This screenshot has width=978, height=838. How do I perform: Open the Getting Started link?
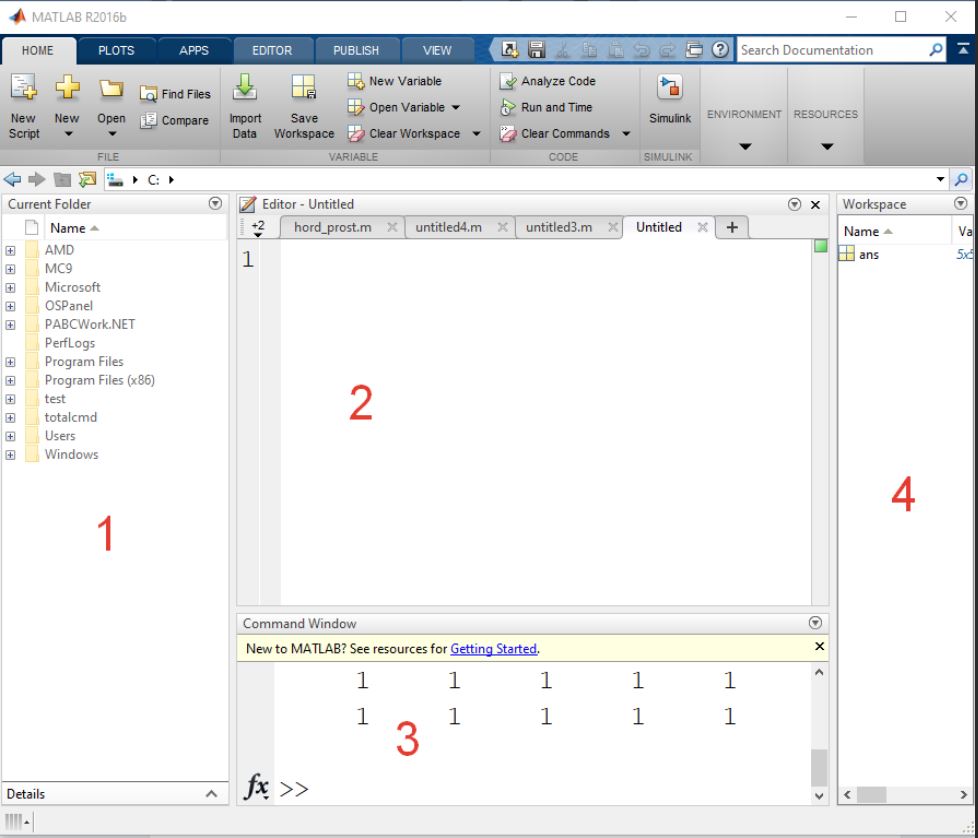click(493, 648)
